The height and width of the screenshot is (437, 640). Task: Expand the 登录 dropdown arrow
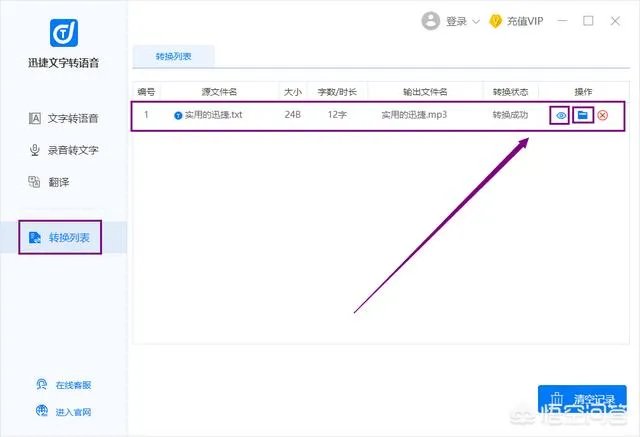(x=476, y=21)
